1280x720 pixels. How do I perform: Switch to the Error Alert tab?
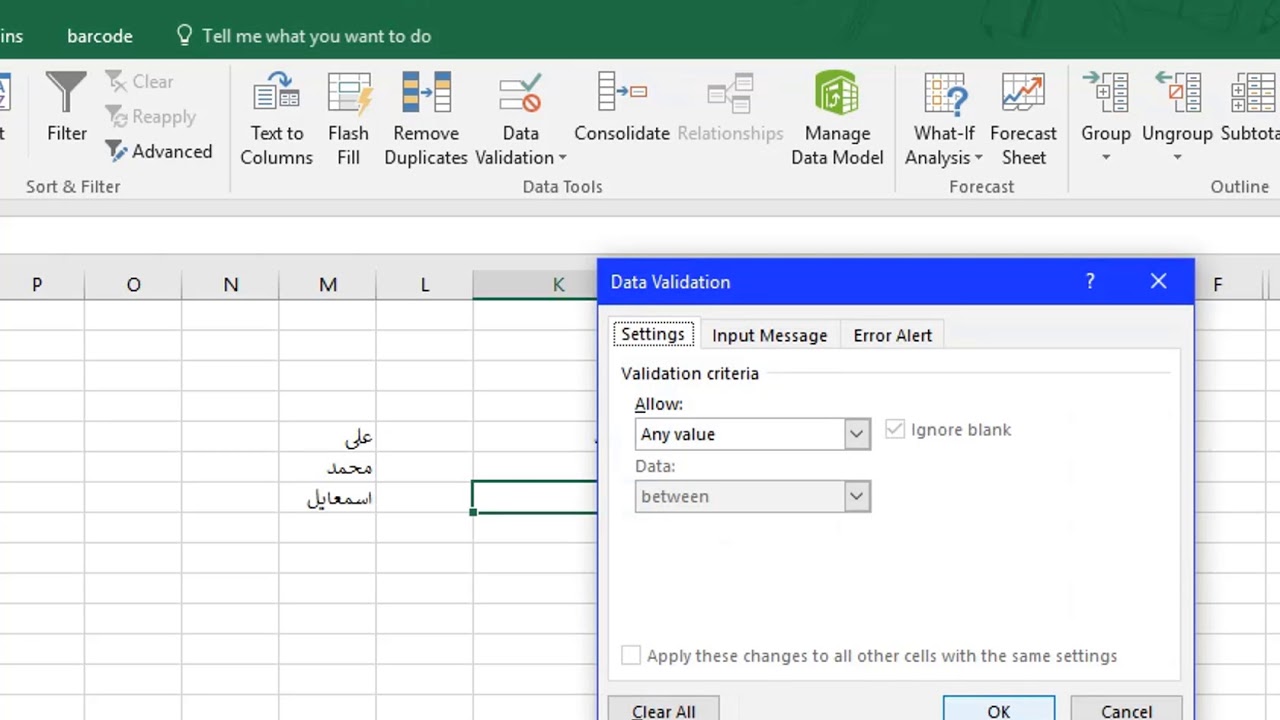pyautogui.click(x=892, y=336)
